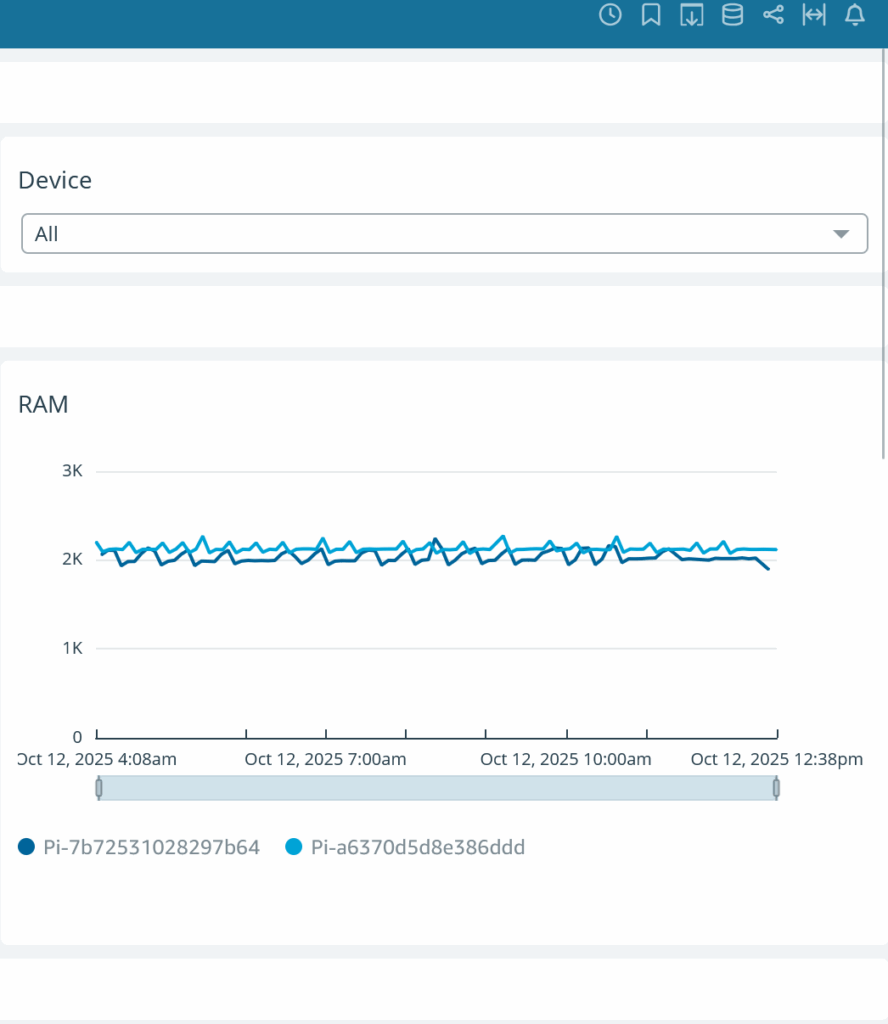Click the dark blue Pi-7b72531028297b64 legend dot
The height and width of the screenshot is (1024, 888).
click(x=27, y=847)
